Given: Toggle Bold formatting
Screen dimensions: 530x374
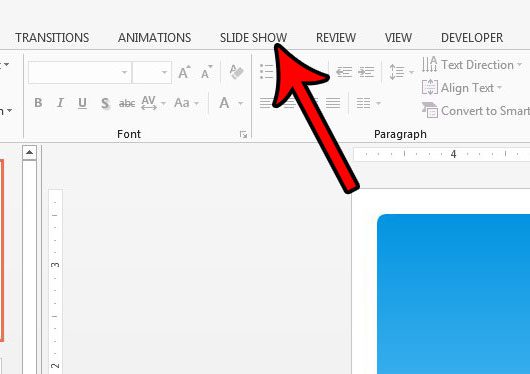Looking at the screenshot, I should click(x=38, y=103).
